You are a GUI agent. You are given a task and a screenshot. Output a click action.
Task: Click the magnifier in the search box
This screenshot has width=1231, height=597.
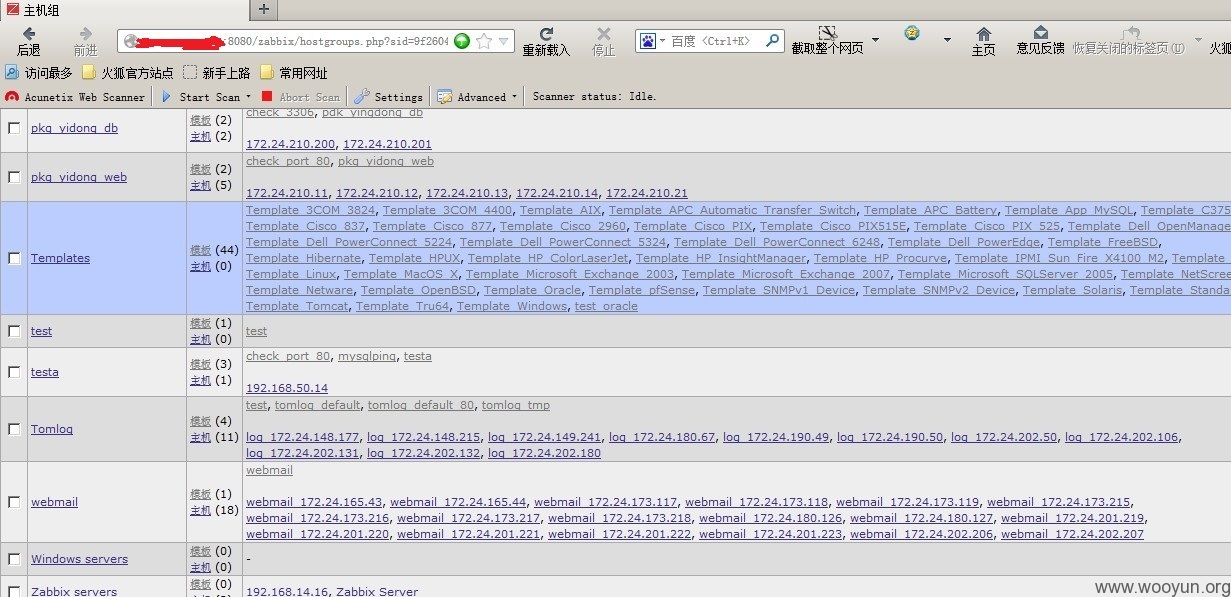pyautogui.click(x=773, y=41)
